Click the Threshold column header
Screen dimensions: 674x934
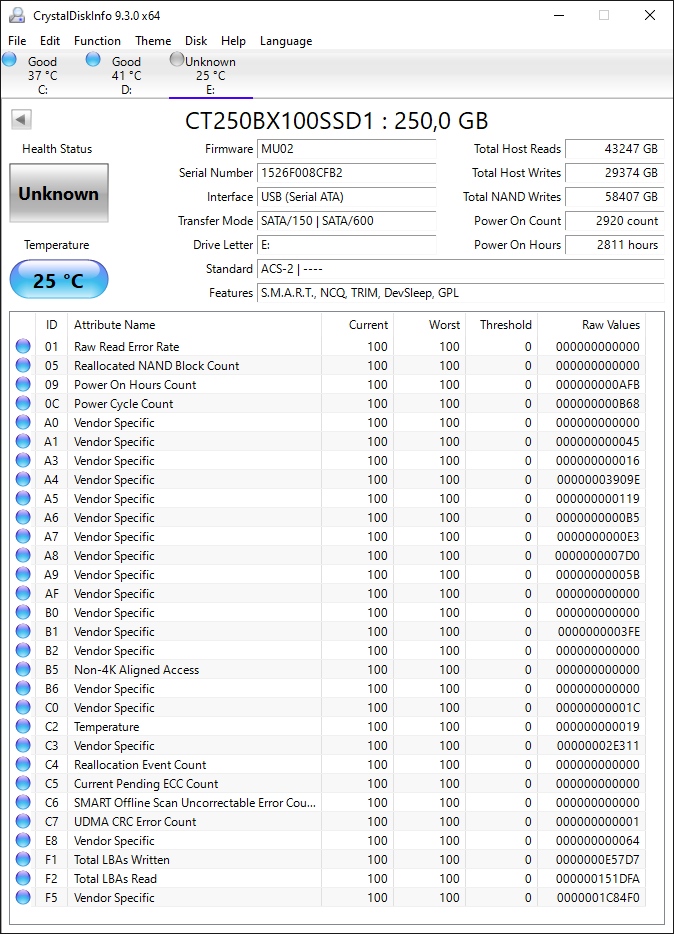[x=501, y=325]
